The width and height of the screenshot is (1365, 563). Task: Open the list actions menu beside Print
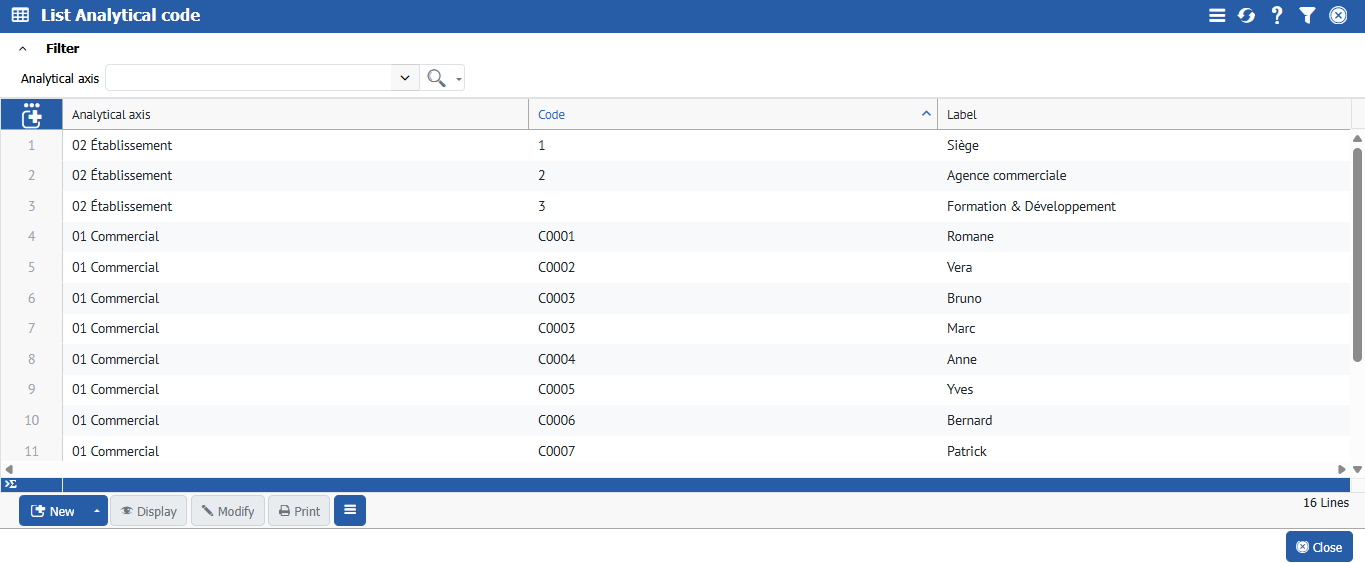coord(349,511)
